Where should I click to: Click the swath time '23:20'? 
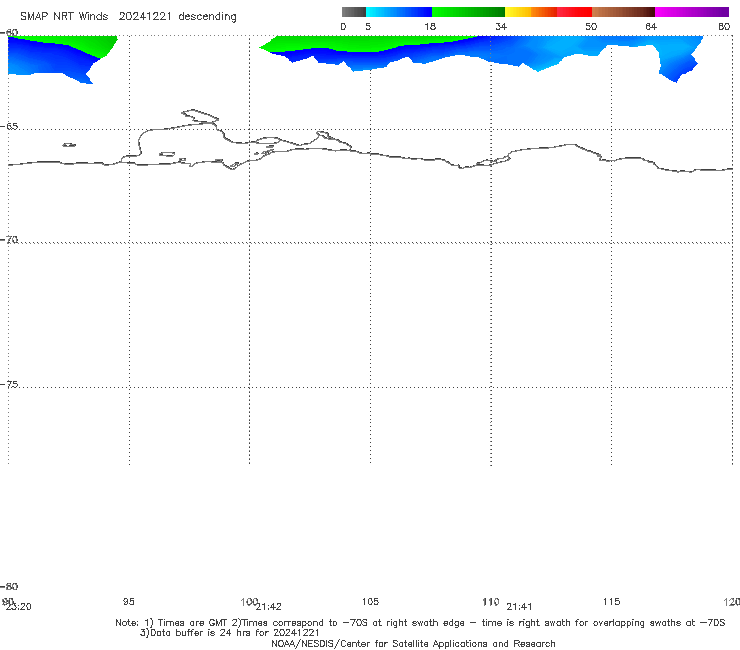coord(18,607)
